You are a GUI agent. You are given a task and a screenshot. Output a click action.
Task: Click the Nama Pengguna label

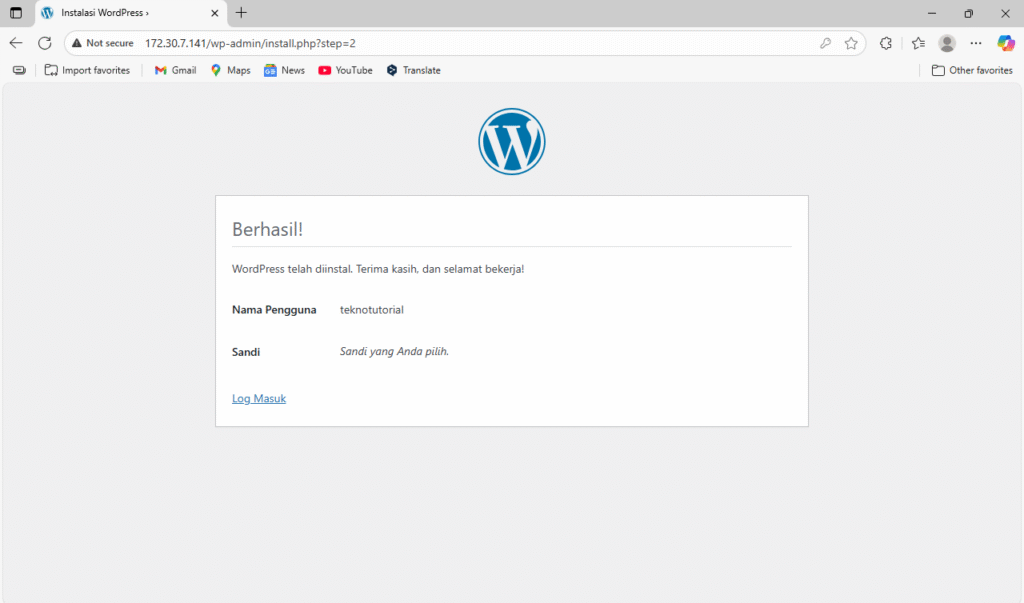pyautogui.click(x=274, y=310)
